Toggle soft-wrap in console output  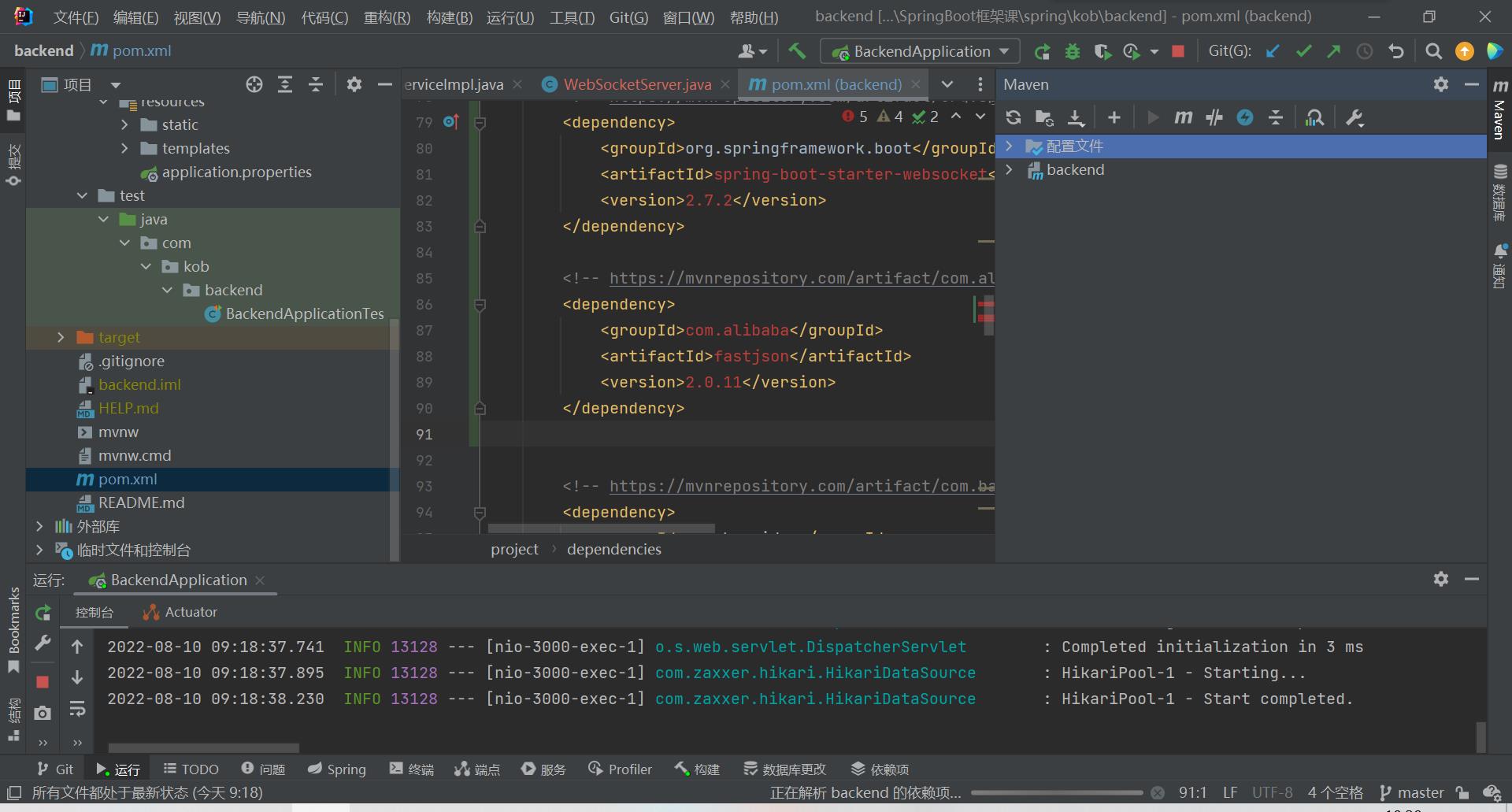point(77,709)
